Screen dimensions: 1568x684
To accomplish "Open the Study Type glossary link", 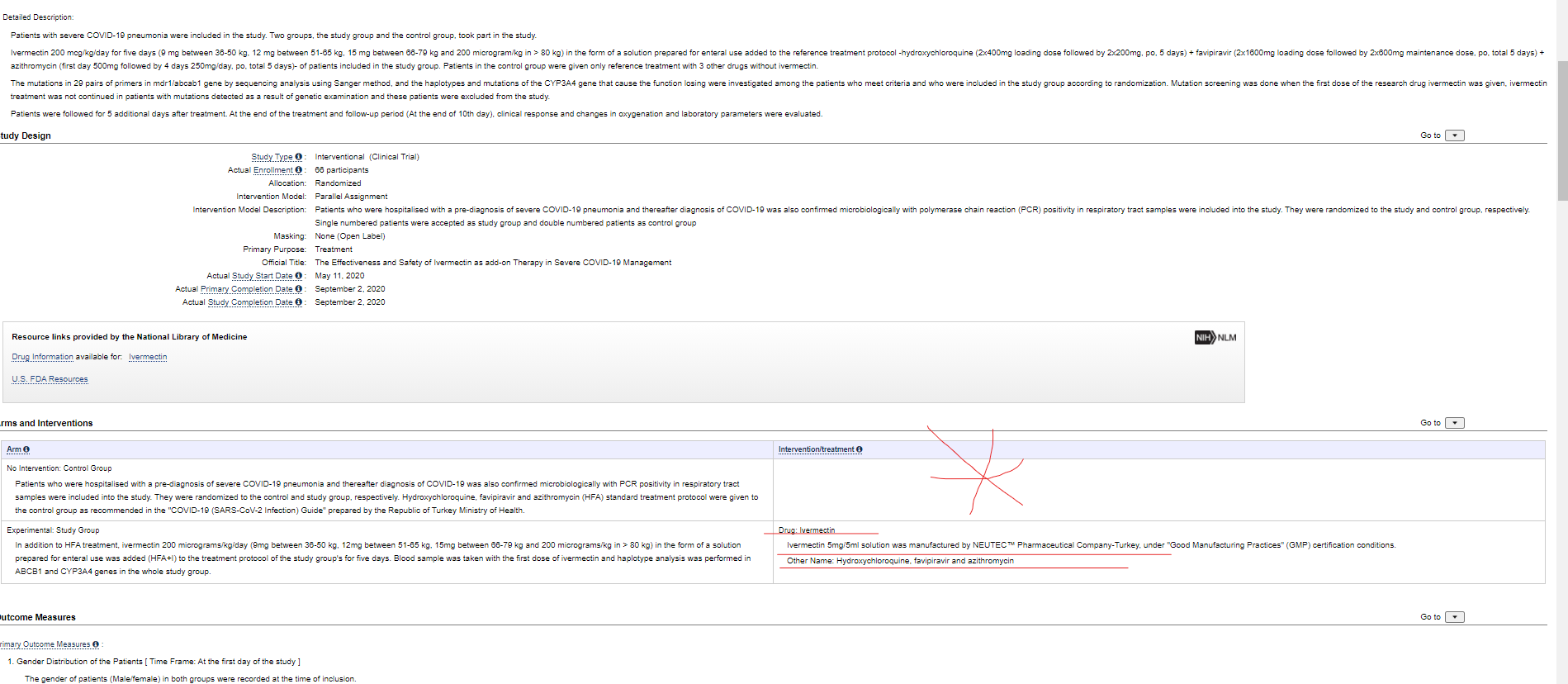I will pos(272,157).
